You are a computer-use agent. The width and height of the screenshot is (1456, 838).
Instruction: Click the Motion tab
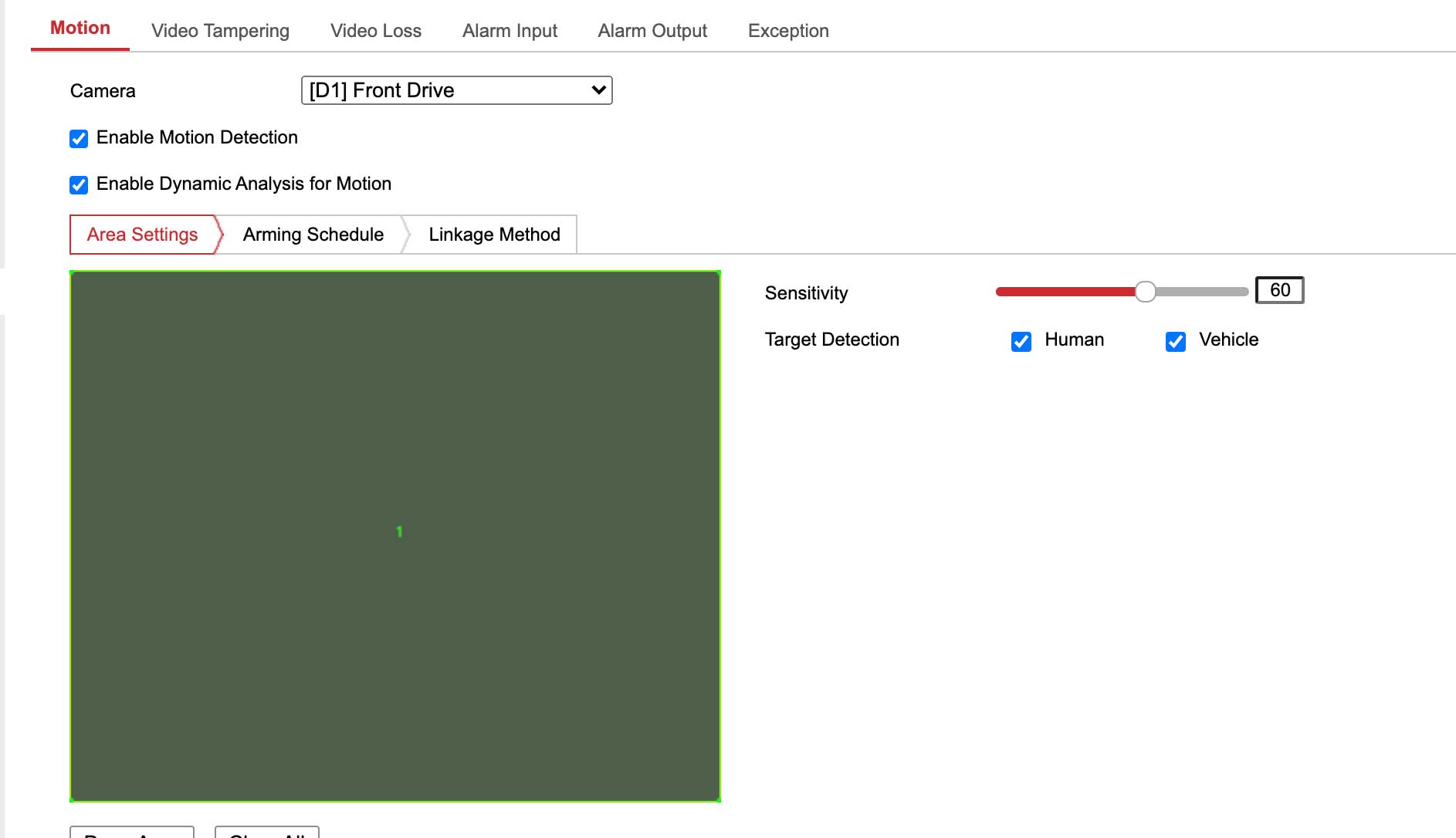tap(80, 29)
